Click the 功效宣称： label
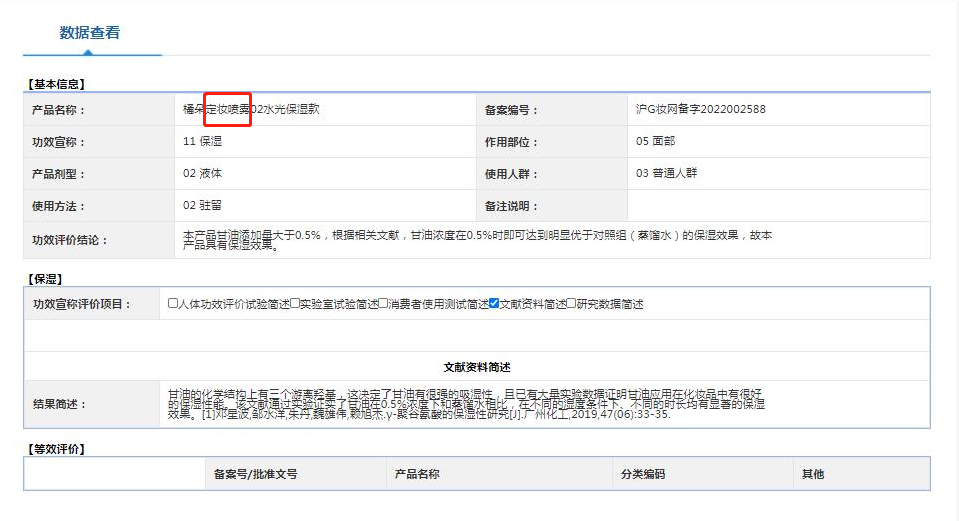Viewport: 959px width, 521px height. [x=59, y=142]
